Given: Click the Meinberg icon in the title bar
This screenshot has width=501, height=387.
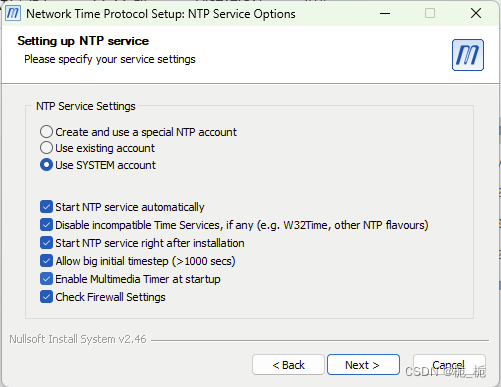Looking at the screenshot, I should pos(13,13).
